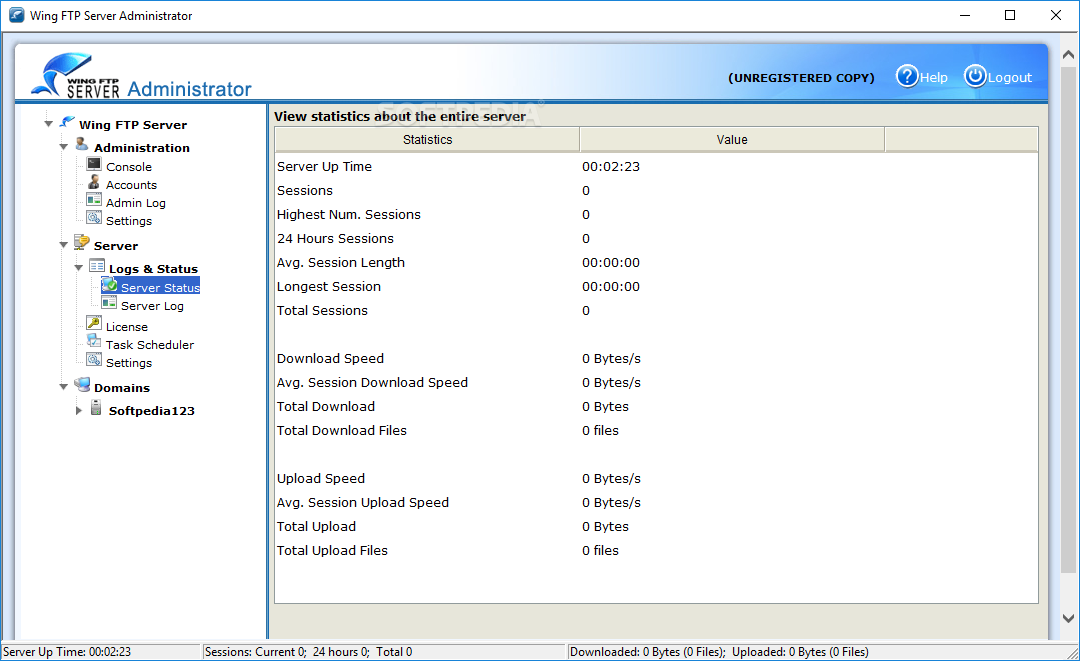Select the Longest Session row
Screen dimensions: 1080x661
656,287
